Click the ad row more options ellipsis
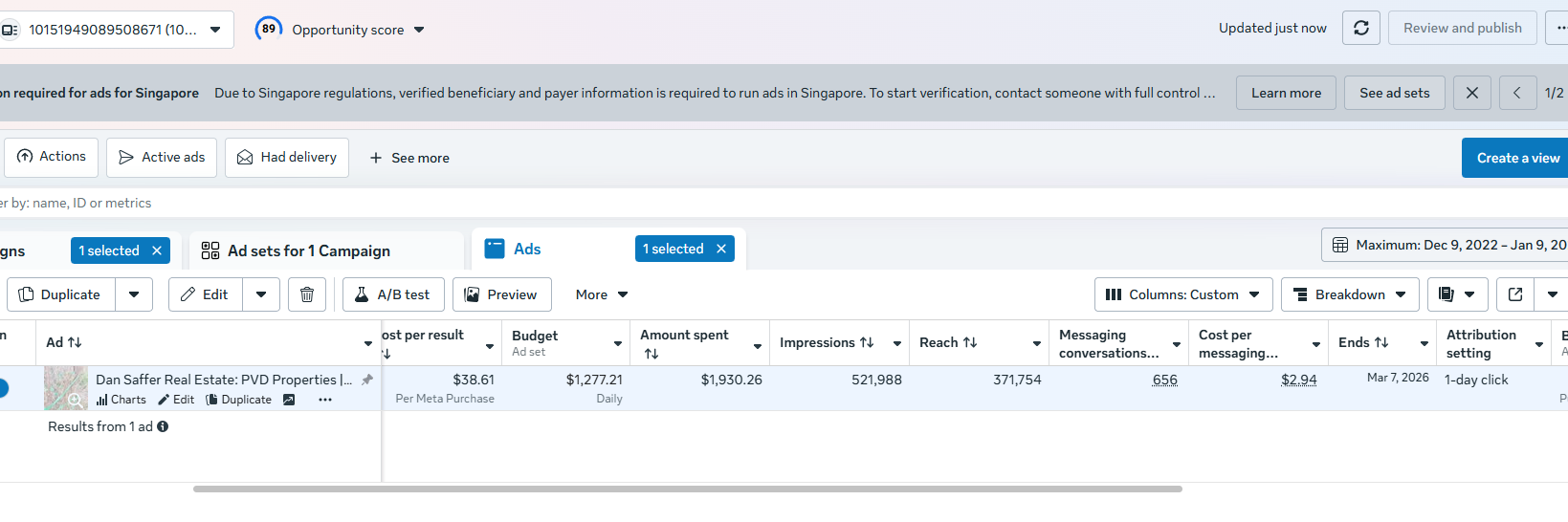 pos(325,400)
